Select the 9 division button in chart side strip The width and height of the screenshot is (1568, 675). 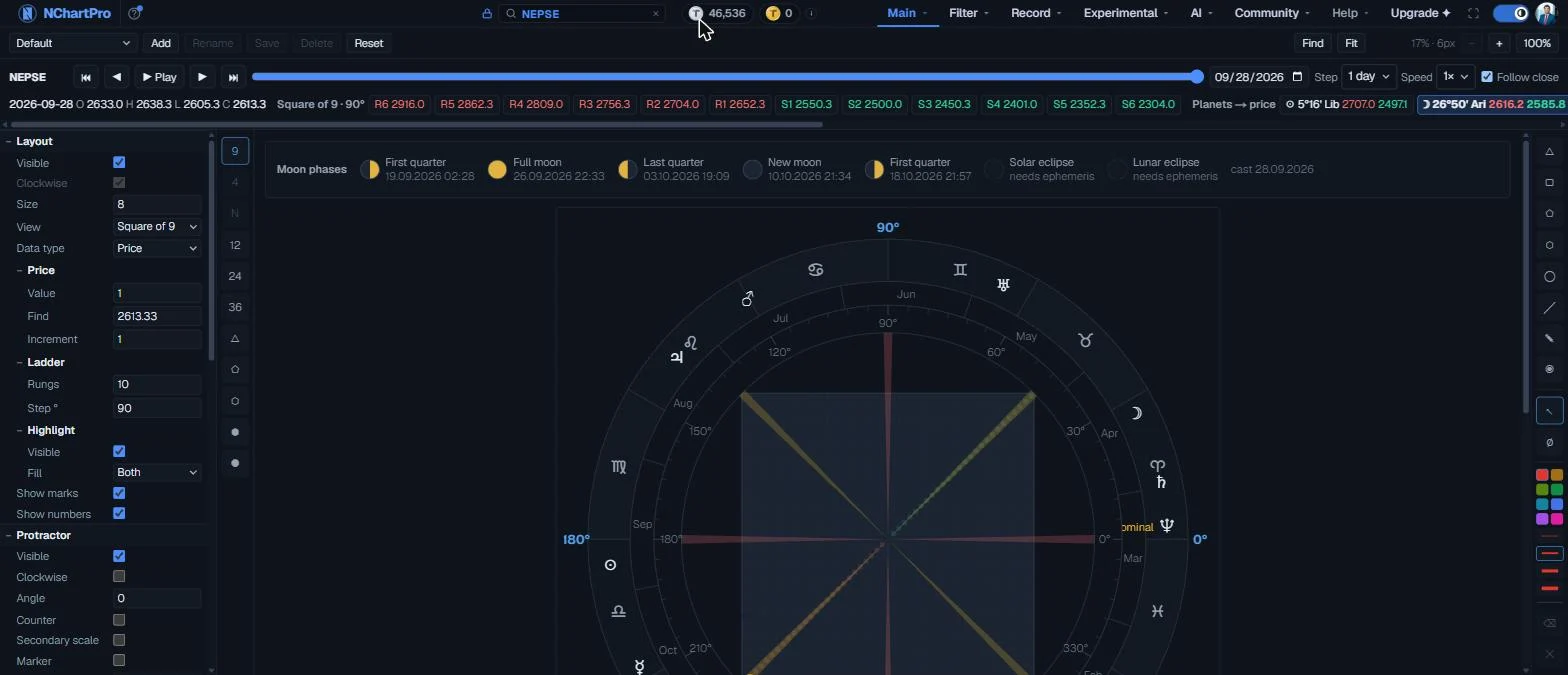pyautogui.click(x=235, y=151)
